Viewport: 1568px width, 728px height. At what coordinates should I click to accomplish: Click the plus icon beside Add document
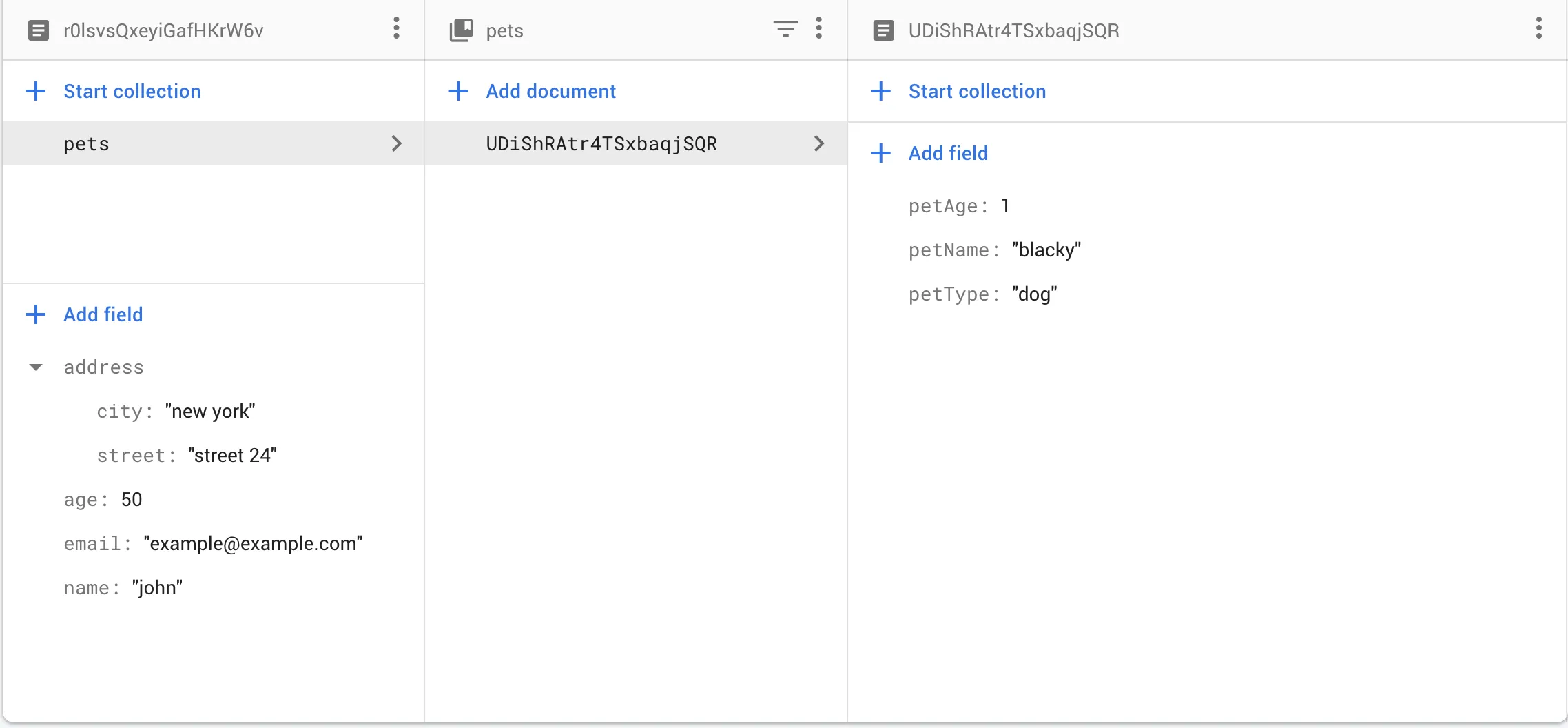pyautogui.click(x=458, y=91)
